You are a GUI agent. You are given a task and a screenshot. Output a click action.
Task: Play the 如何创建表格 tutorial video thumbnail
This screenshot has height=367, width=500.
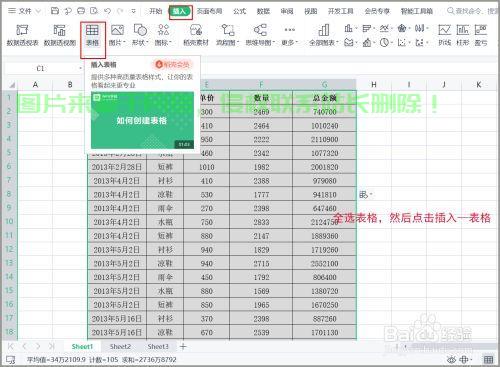[x=142, y=120]
